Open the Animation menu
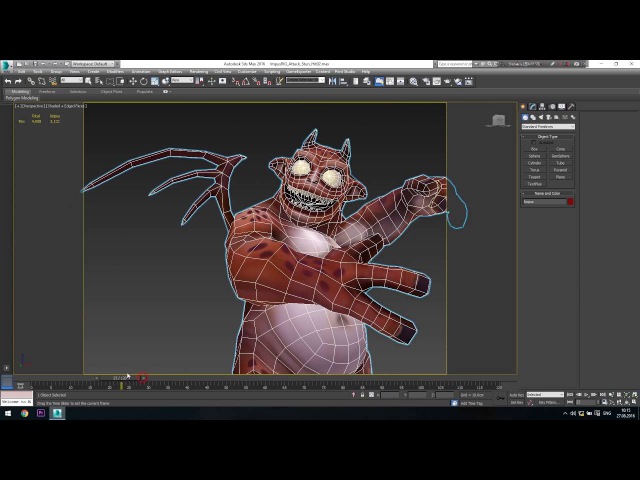Image resolution: width=640 pixels, height=480 pixels. tap(141, 72)
